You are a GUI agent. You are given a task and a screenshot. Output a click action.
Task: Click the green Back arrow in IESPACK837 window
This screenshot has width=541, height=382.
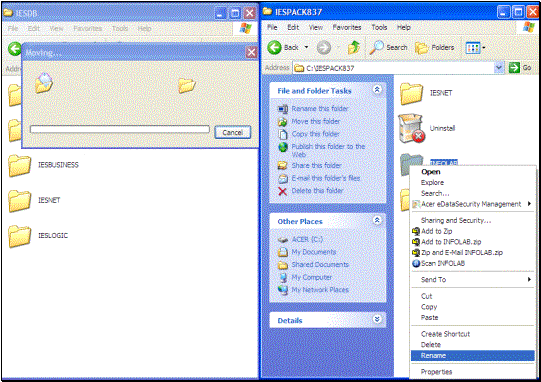(x=275, y=47)
